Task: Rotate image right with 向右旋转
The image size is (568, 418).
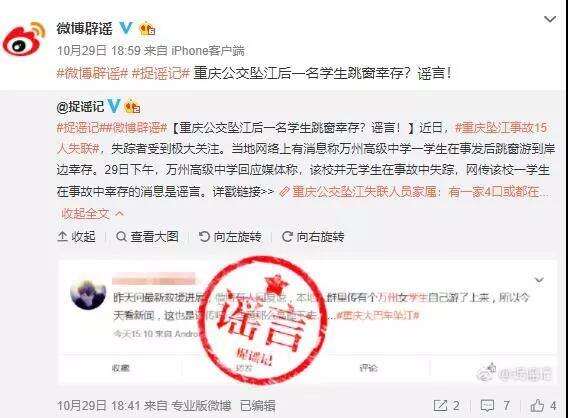Action: (x=313, y=237)
